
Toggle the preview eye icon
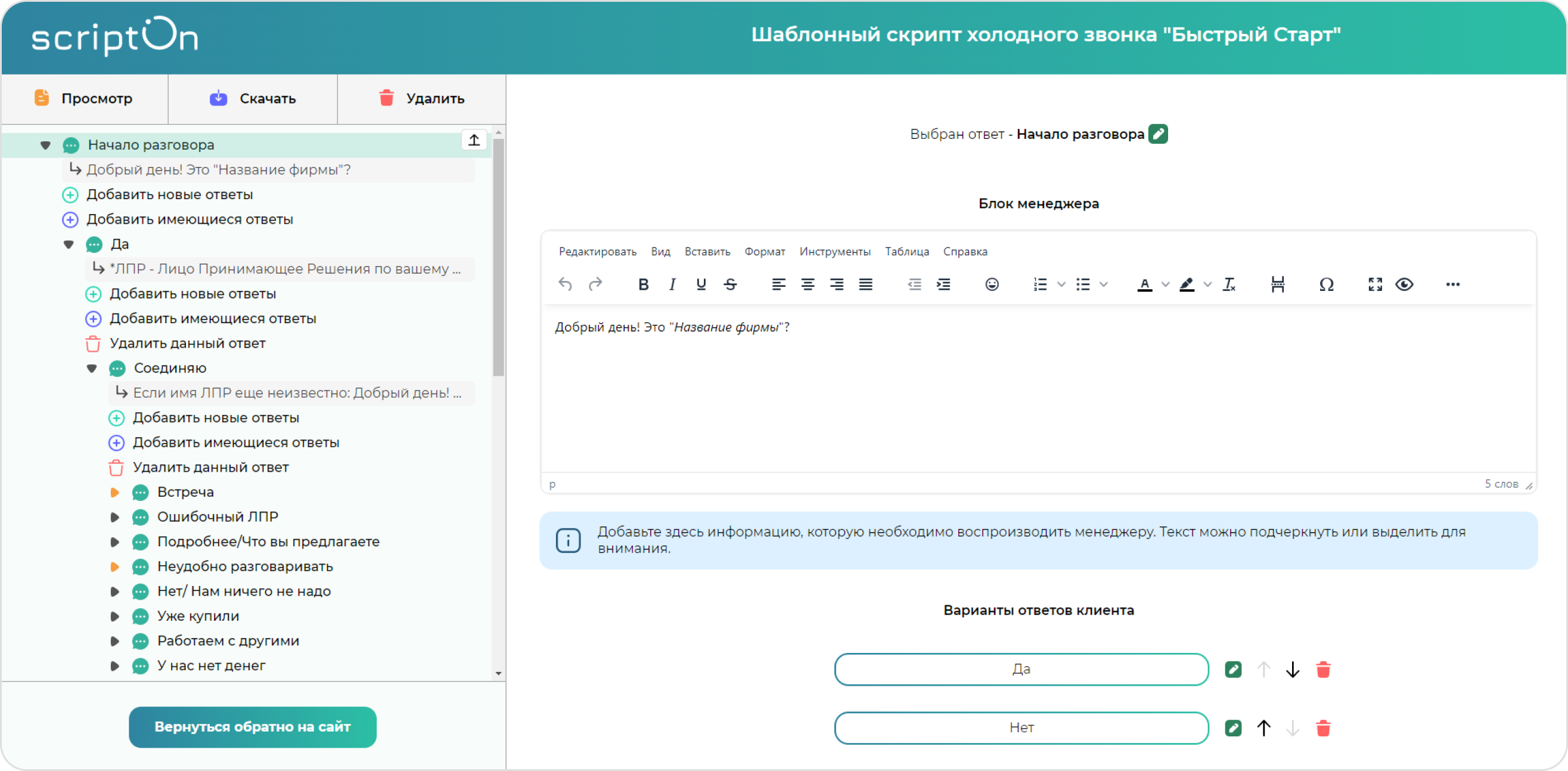point(1404,284)
